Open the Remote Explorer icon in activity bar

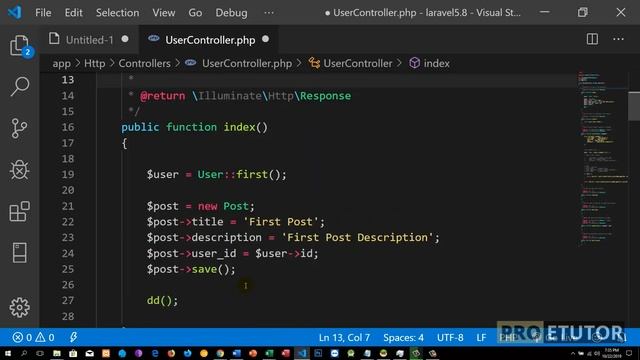(x=19, y=253)
